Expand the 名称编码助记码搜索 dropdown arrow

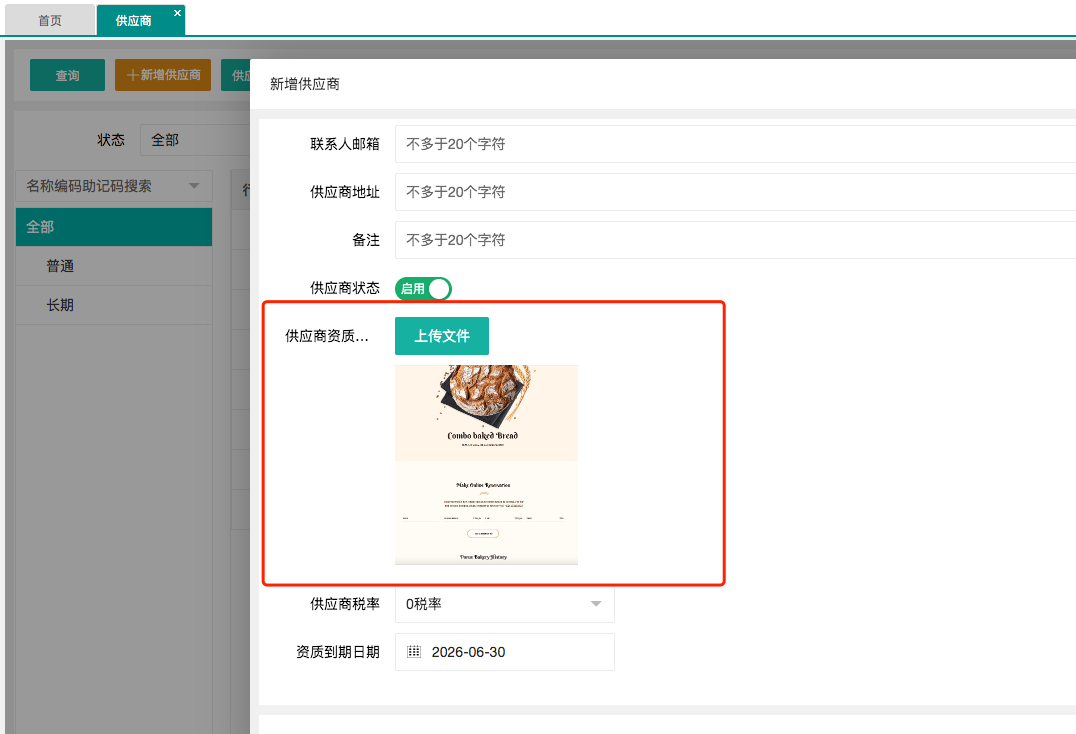point(194,186)
